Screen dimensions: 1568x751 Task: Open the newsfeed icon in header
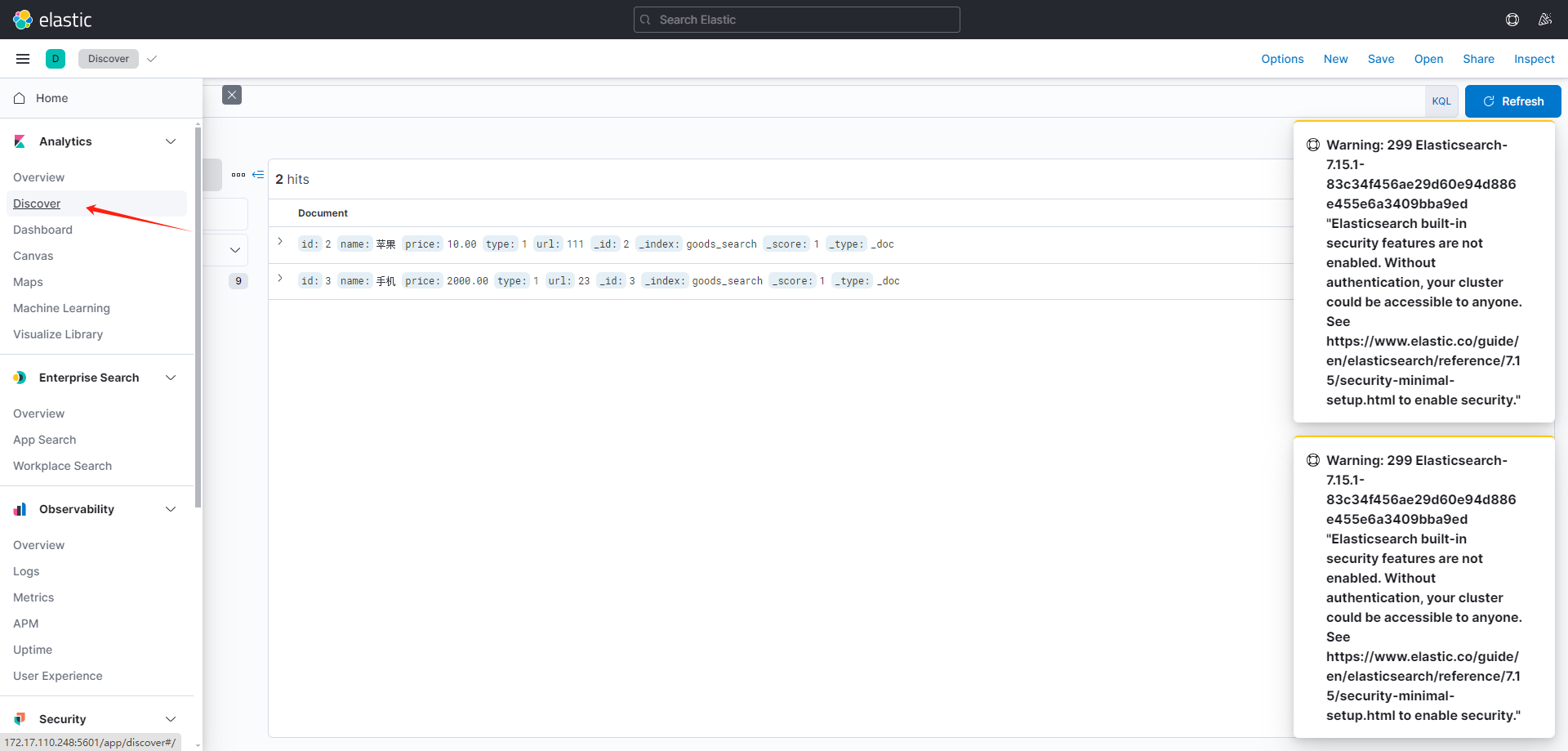1545,20
